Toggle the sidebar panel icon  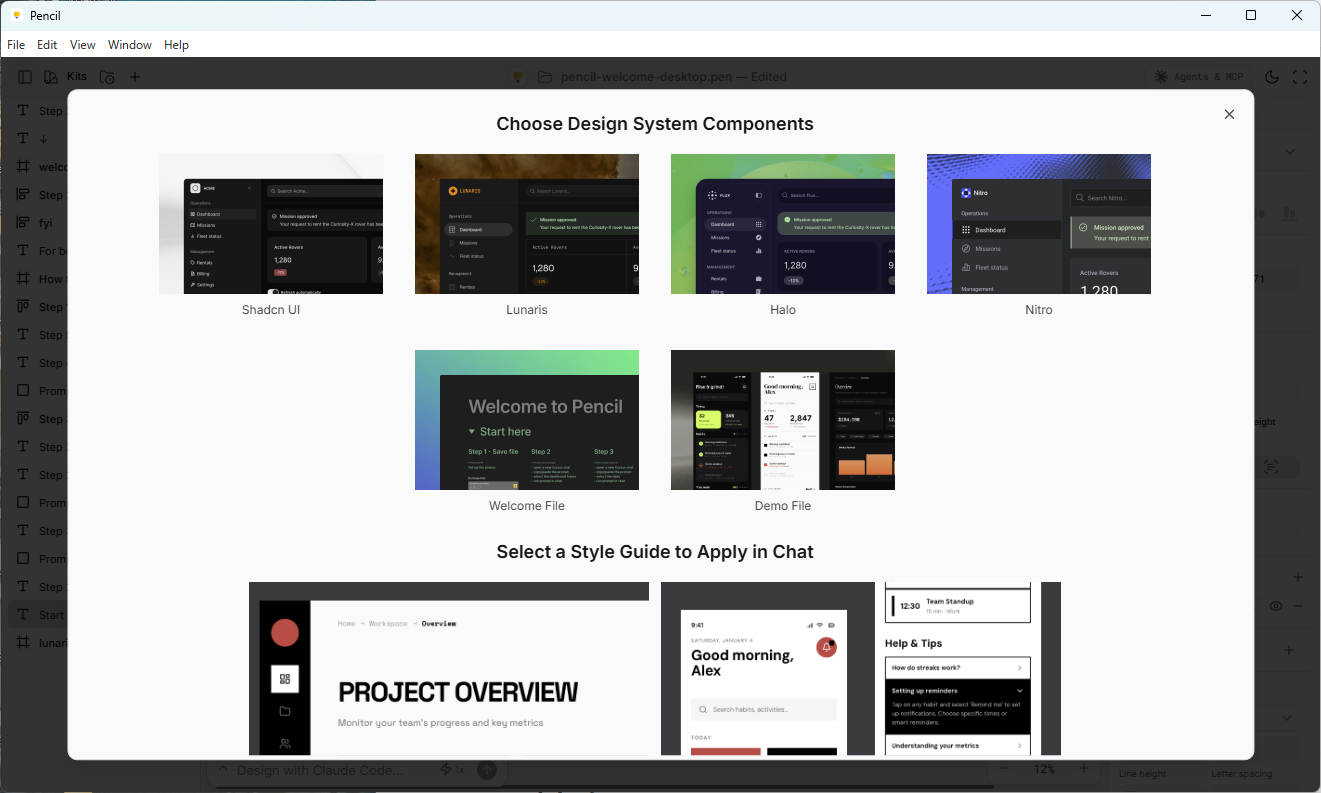[25, 77]
